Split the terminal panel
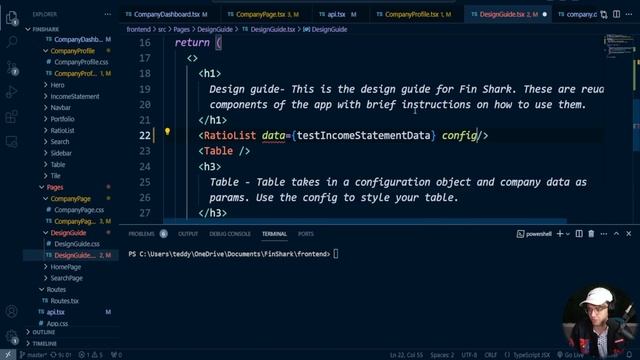640x360 pixels. point(579,233)
